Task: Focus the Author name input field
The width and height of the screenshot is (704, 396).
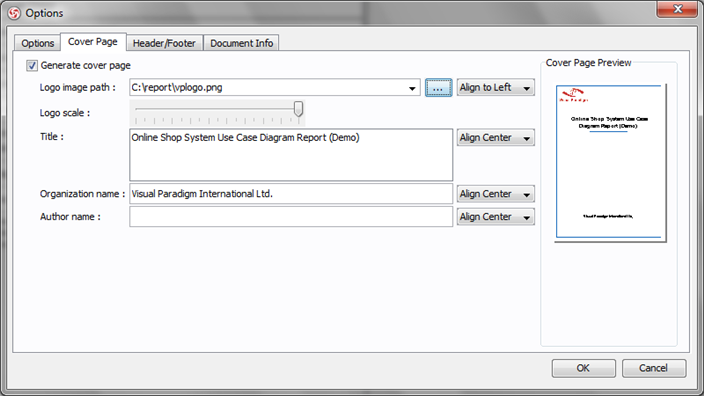Action: (x=291, y=217)
